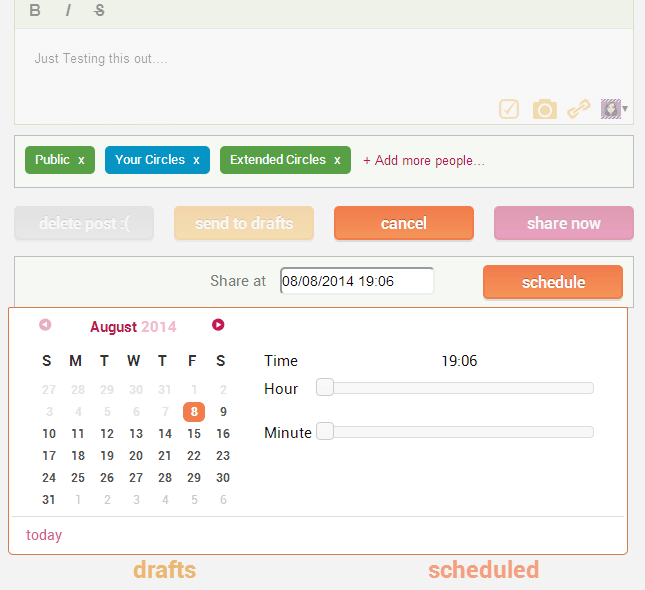This screenshot has height=590, width=645.
Task: Pick August 30 in the calendar
Action: click(223, 478)
